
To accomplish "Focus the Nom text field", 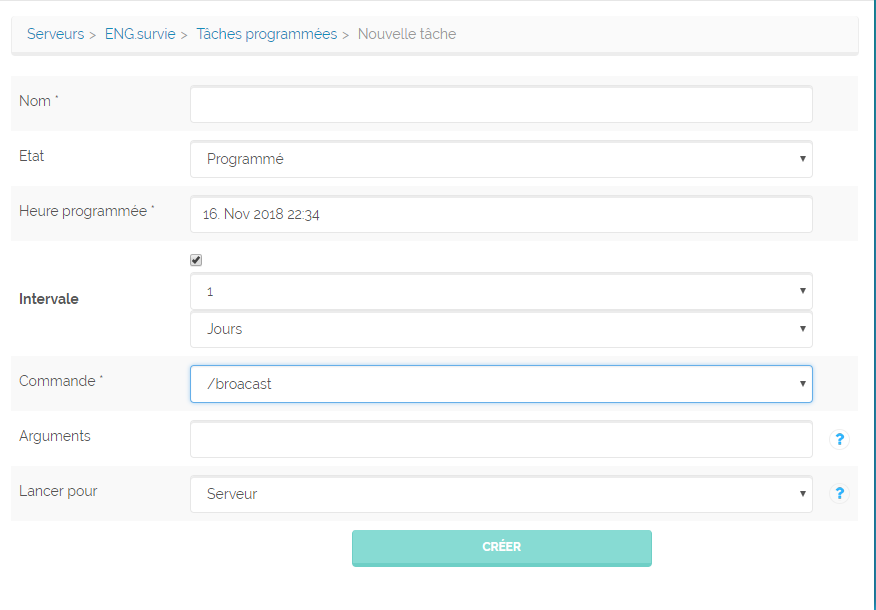I will pyautogui.click(x=501, y=104).
